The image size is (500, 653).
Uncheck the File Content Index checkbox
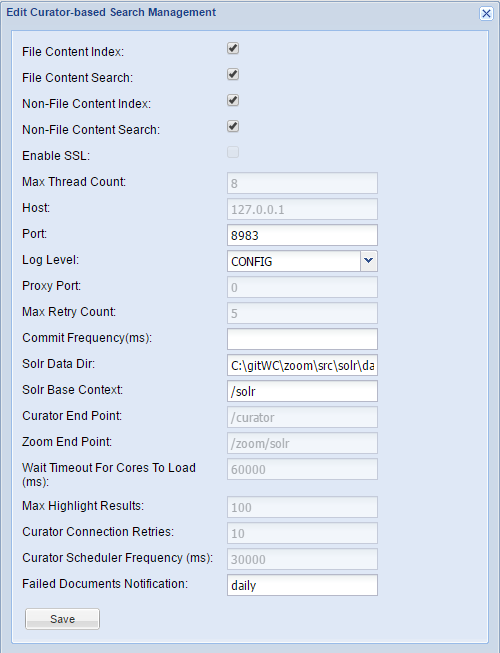pyautogui.click(x=233, y=48)
